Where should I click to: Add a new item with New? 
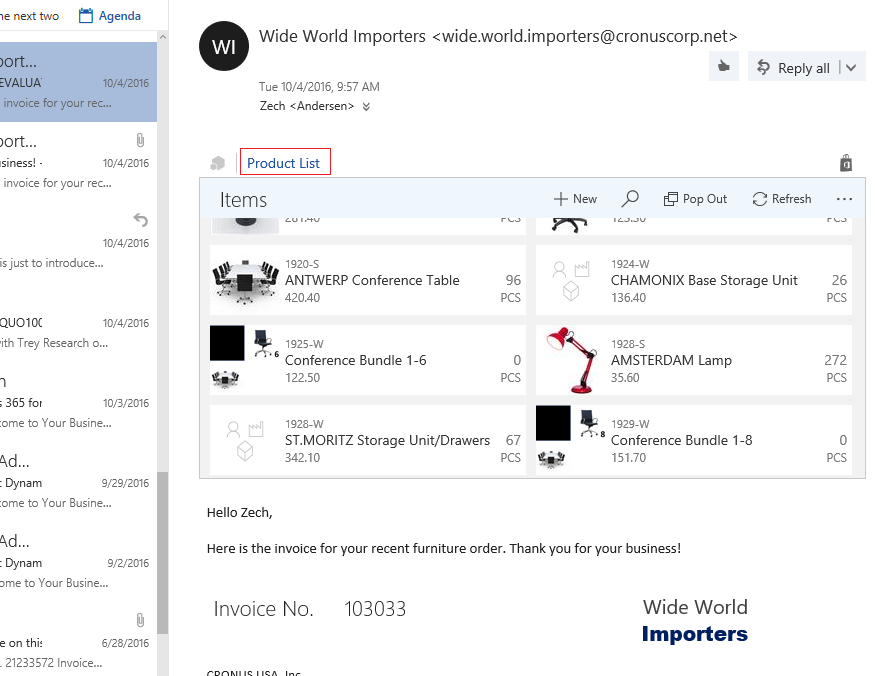pyautogui.click(x=575, y=199)
